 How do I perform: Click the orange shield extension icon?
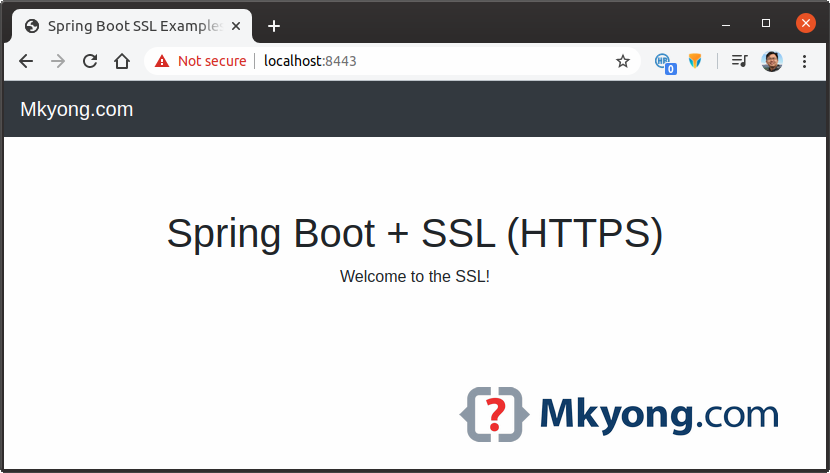point(695,61)
